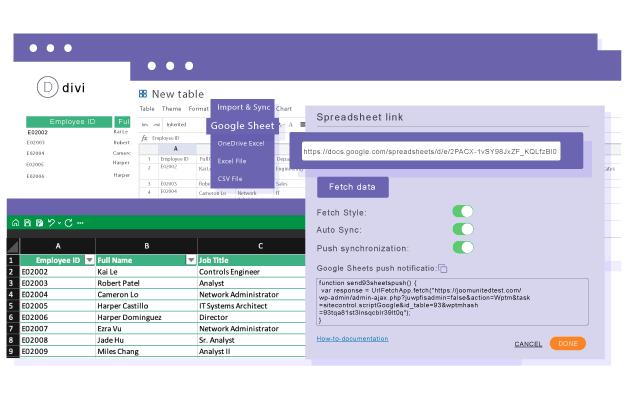Choose Excel File from Import menu
The image size is (630, 396).
pos(232,161)
